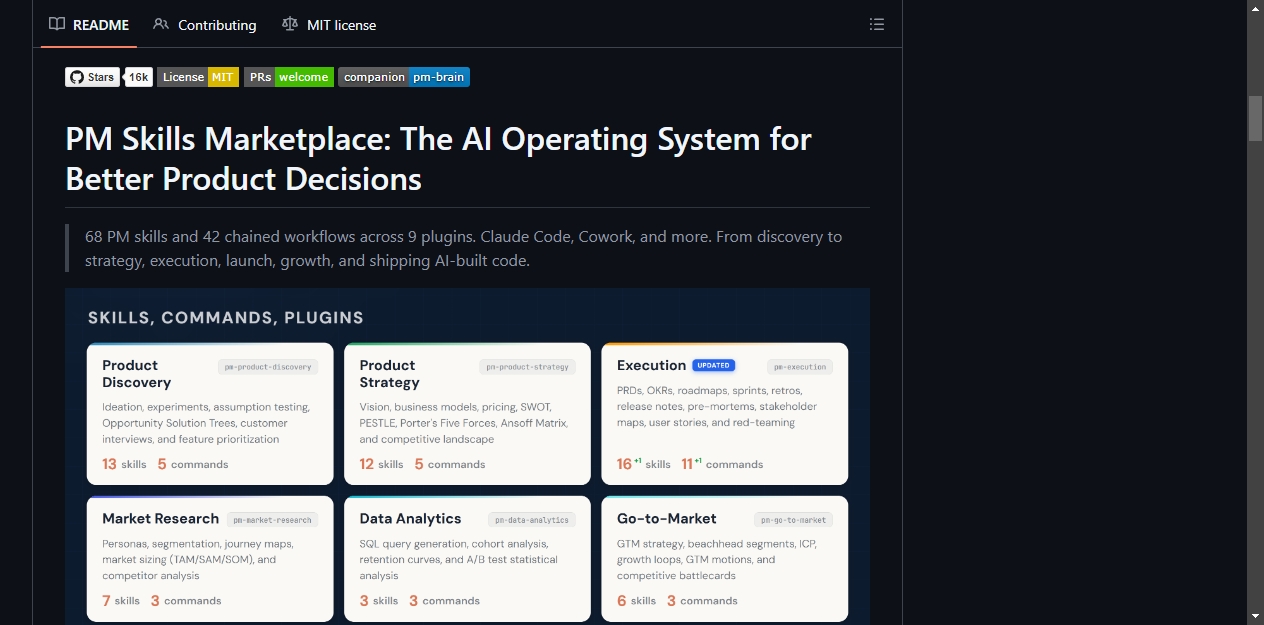Viewport: 1264px width, 625px height.
Task: Click the Data Analytics card title
Action: 410,518
